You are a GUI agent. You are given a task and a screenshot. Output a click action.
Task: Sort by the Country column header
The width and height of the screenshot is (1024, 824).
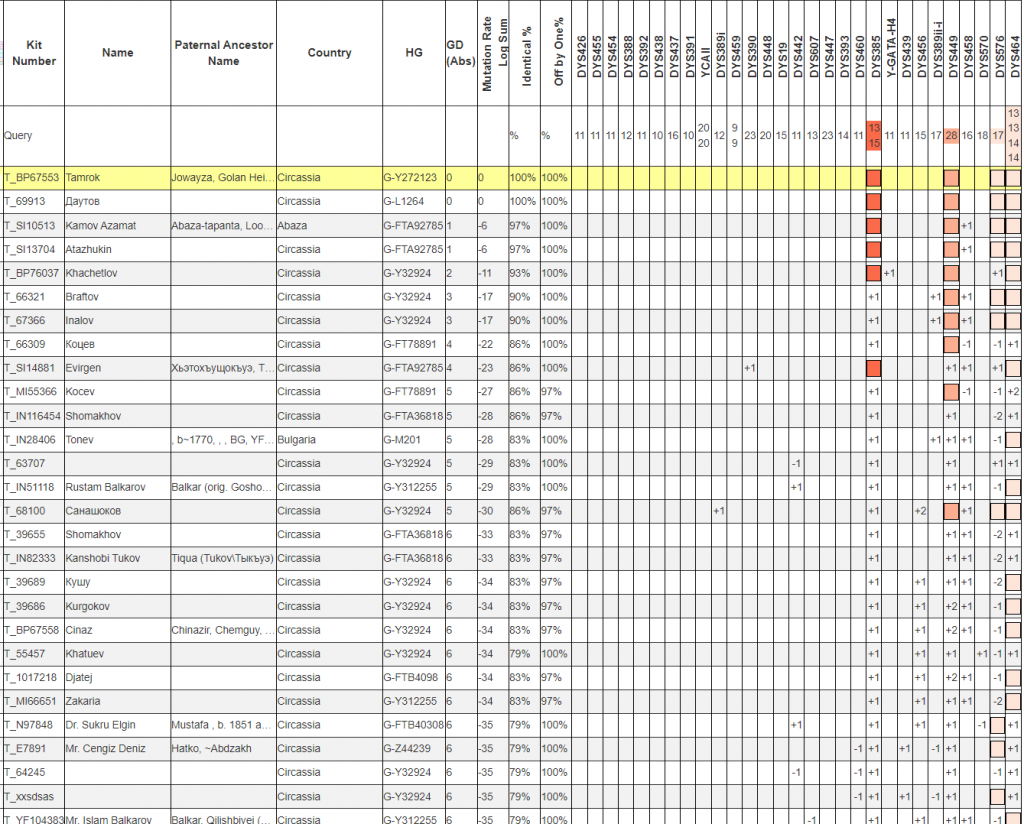click(x=329, y=53)
